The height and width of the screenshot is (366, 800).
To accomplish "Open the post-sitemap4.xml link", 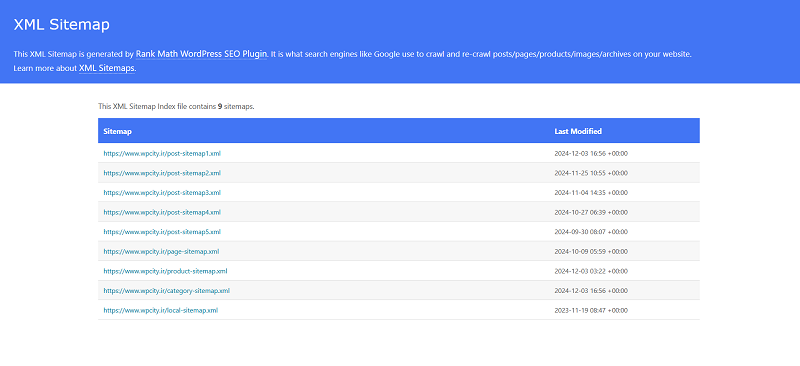I will point(162,212).
